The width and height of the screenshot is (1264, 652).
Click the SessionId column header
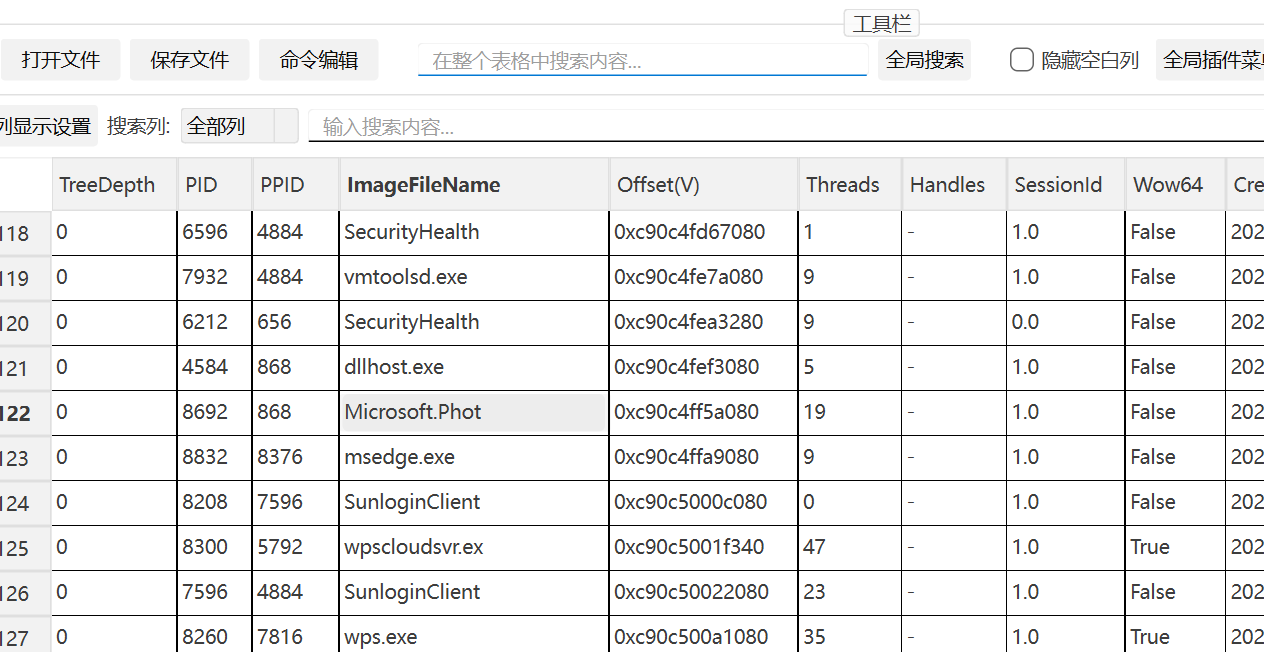click(x=1066, y=184)
